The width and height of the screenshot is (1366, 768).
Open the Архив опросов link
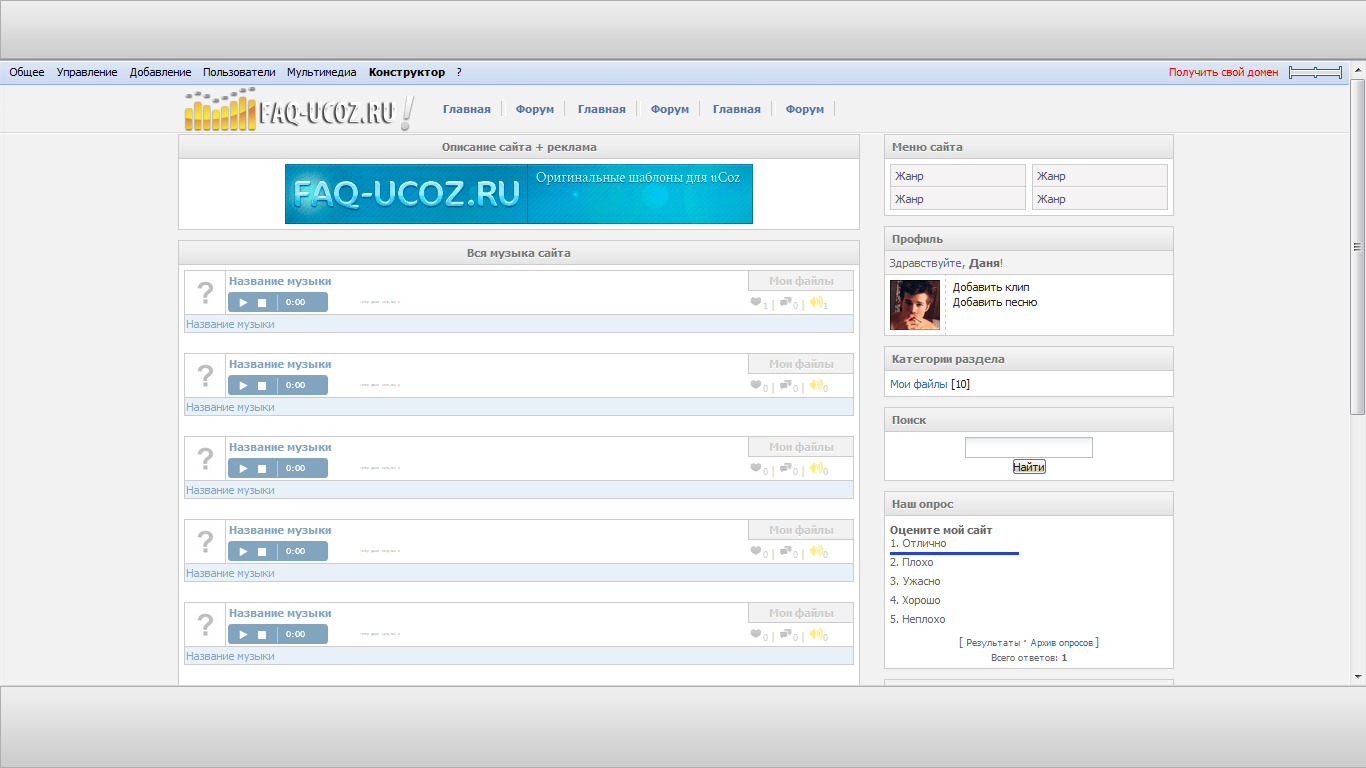pyautogui.click(x=1062, y=643)
